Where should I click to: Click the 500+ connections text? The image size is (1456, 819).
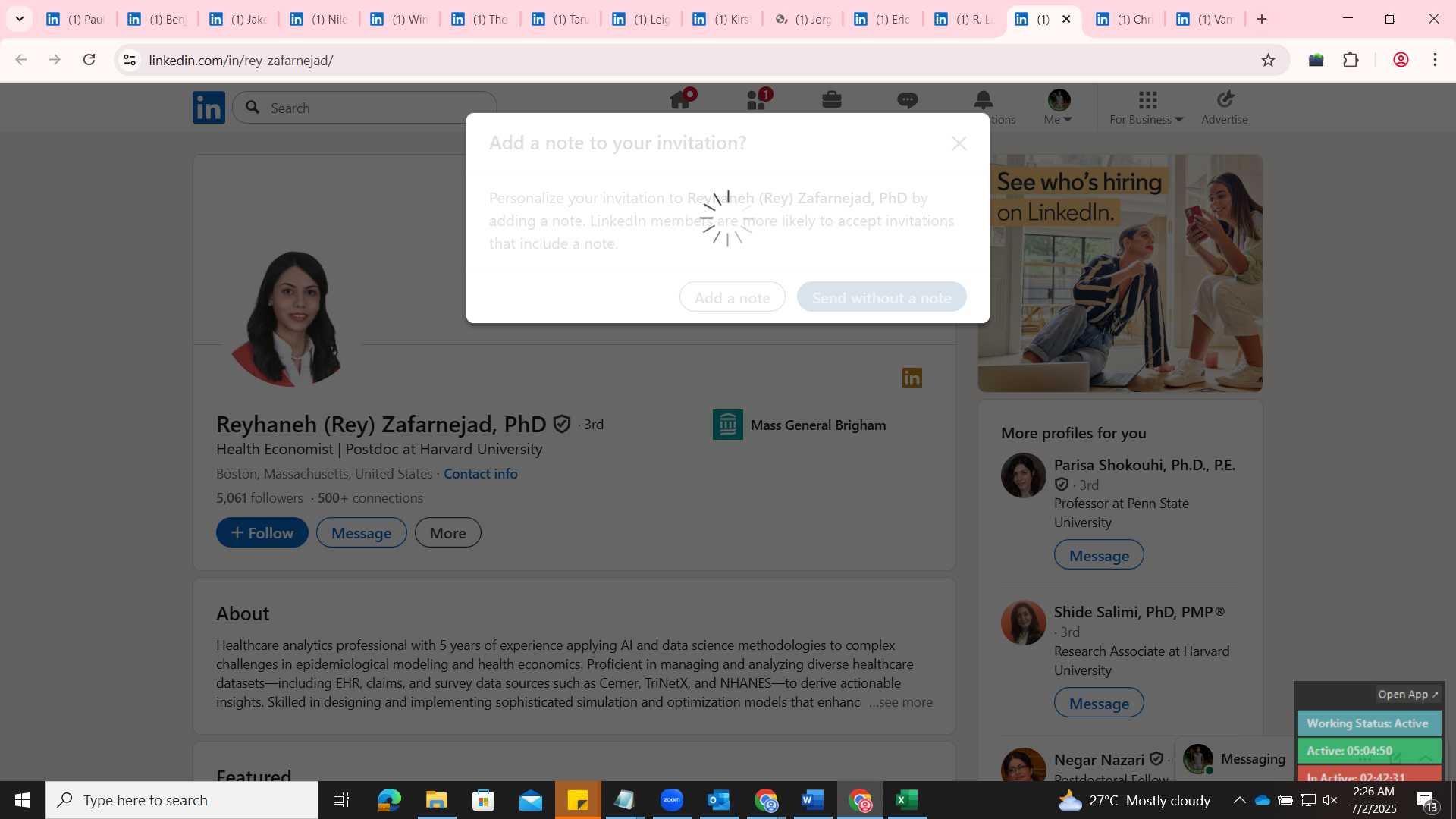point(370,497)
